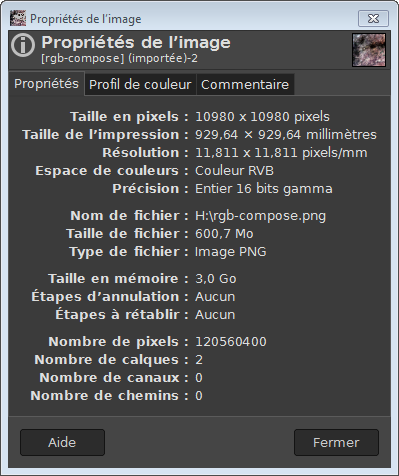Click the 600,7 Mo file size value
The image size is (399, 476).
(224, 234)
